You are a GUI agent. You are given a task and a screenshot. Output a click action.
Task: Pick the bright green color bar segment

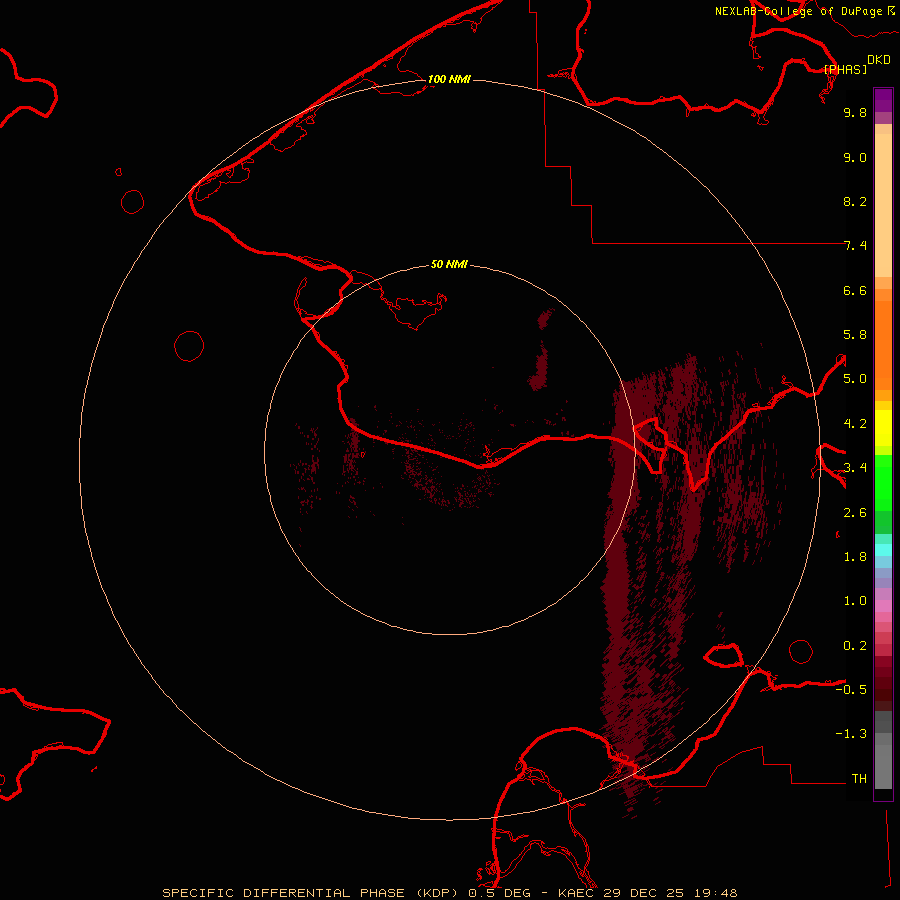tap(883, 483)
